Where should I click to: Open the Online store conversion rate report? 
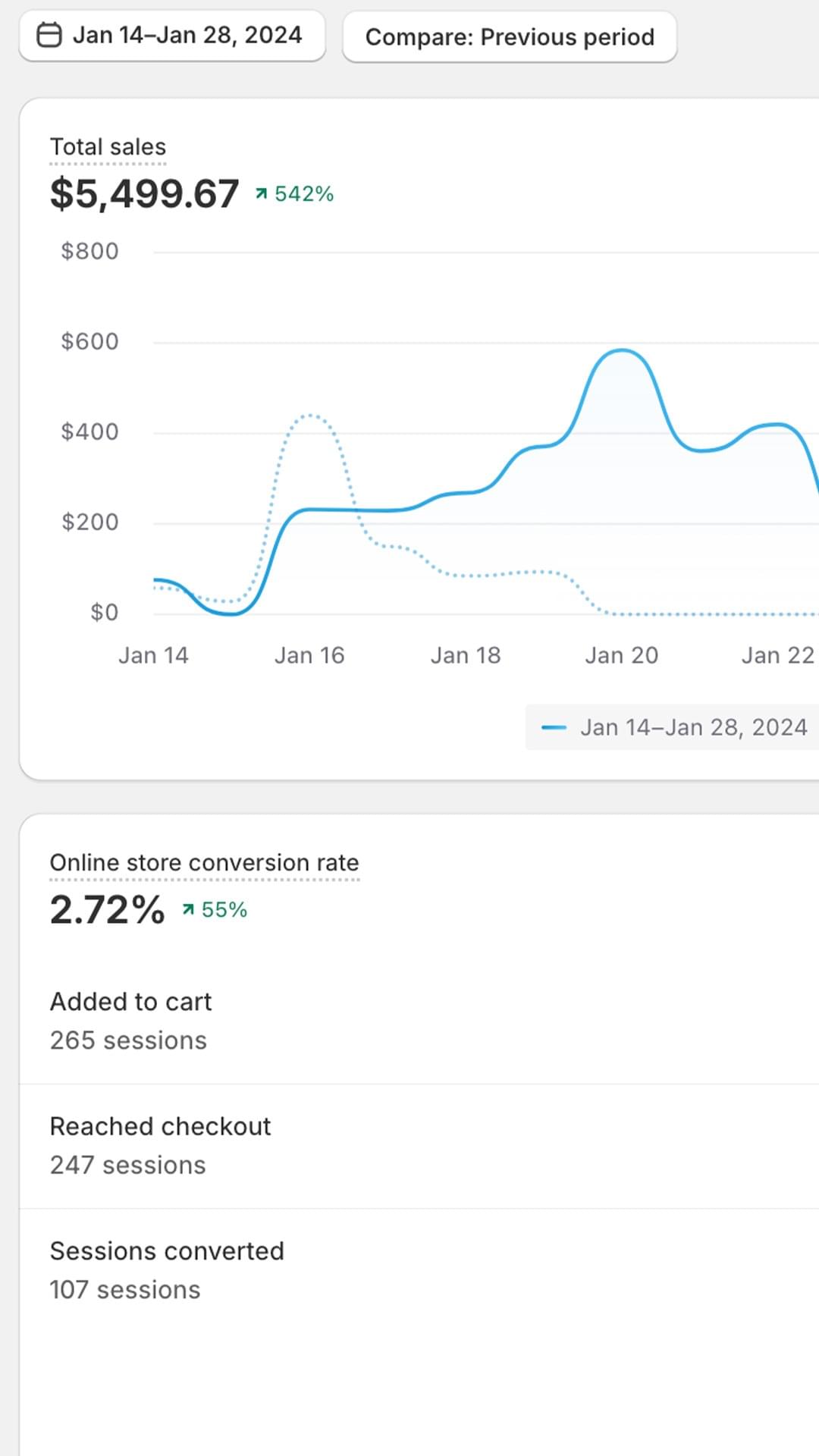tap(204, 863)
